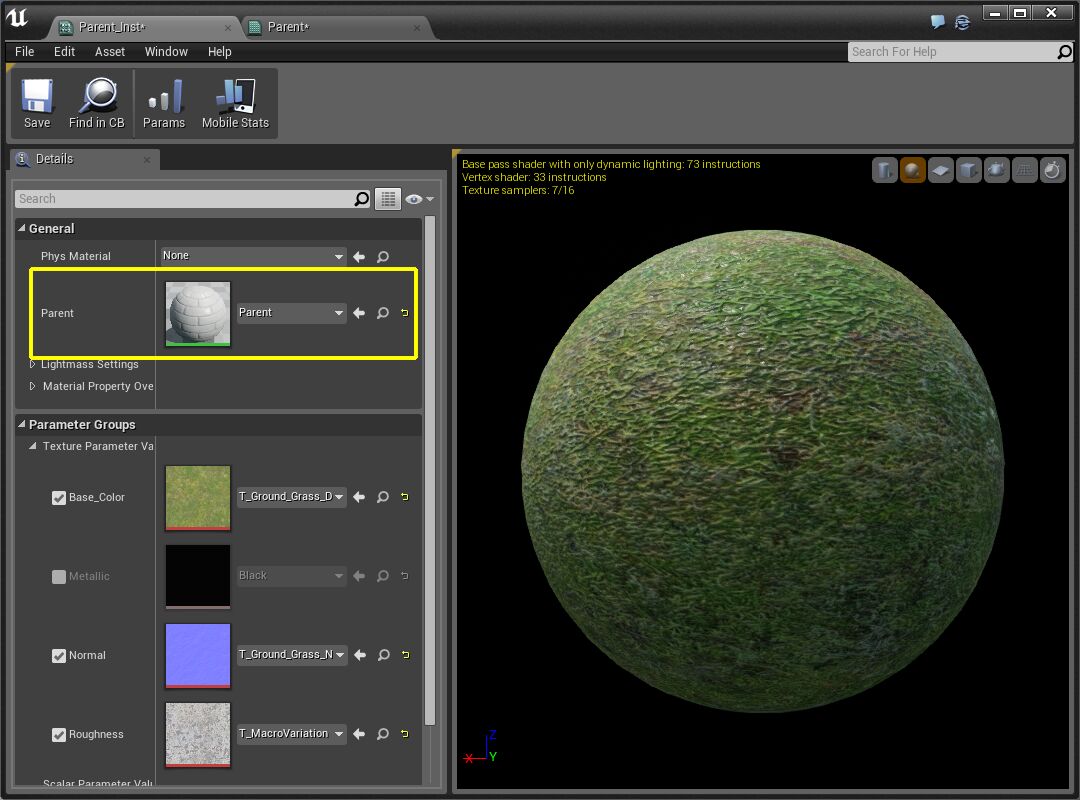Select the teapot preview mesh

point(996,170)
